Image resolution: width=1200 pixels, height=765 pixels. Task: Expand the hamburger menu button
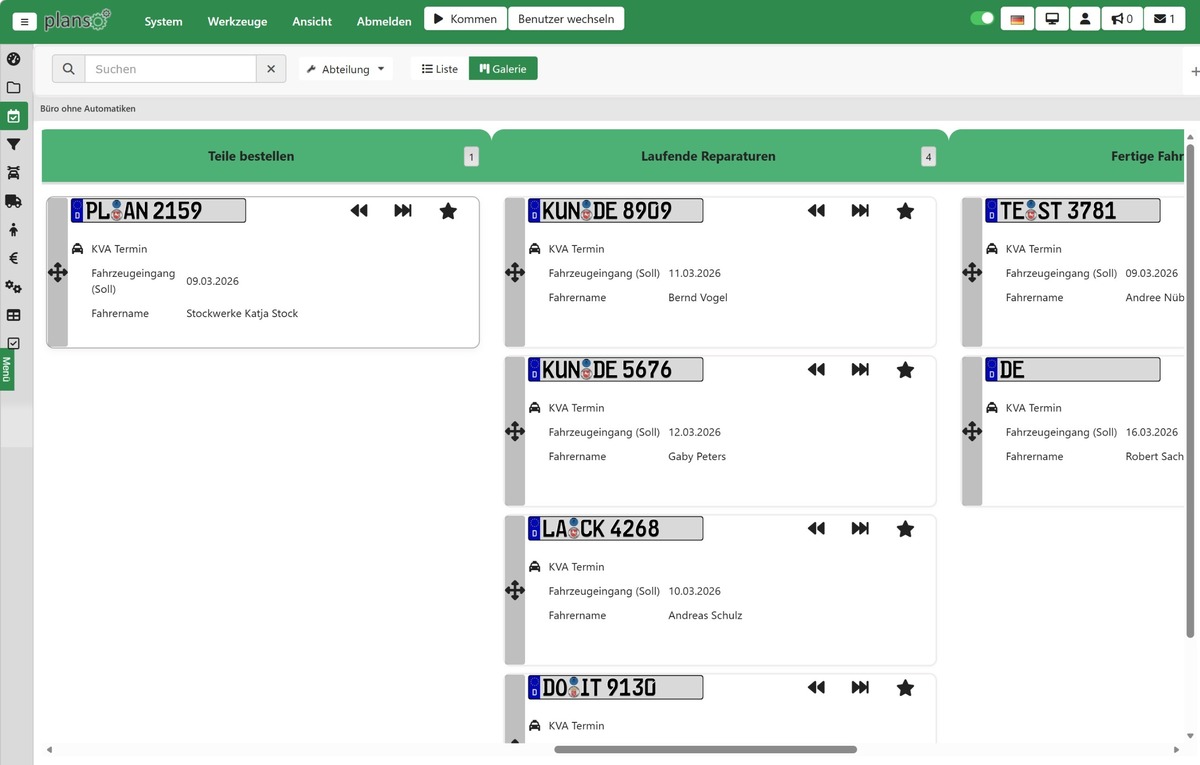click(24, 21)
